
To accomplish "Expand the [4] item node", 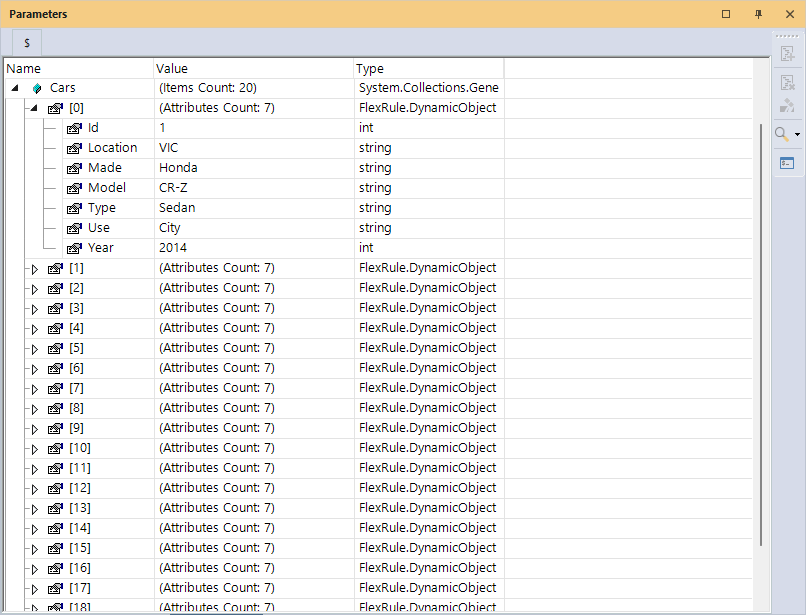I will tap(35, 329).
